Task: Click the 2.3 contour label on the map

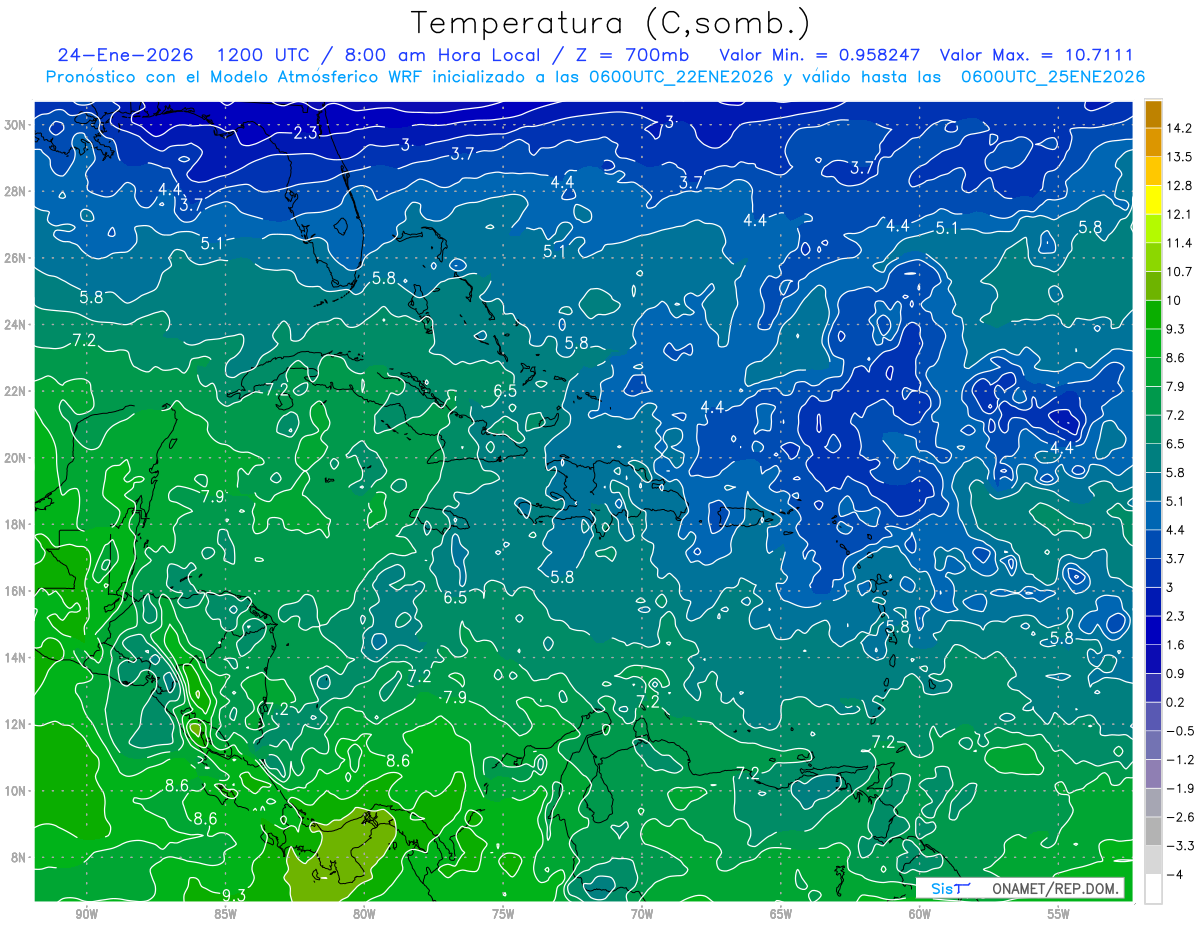Action: point(305,132)
